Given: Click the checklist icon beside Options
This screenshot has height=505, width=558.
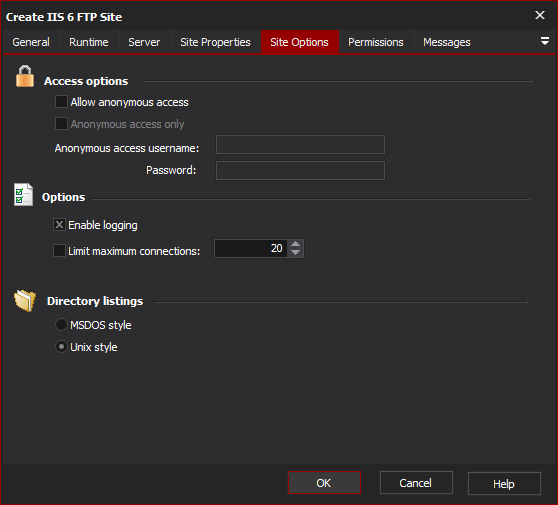Looking at the screenshot, I should pyautogui.click(x=23, y=195).
